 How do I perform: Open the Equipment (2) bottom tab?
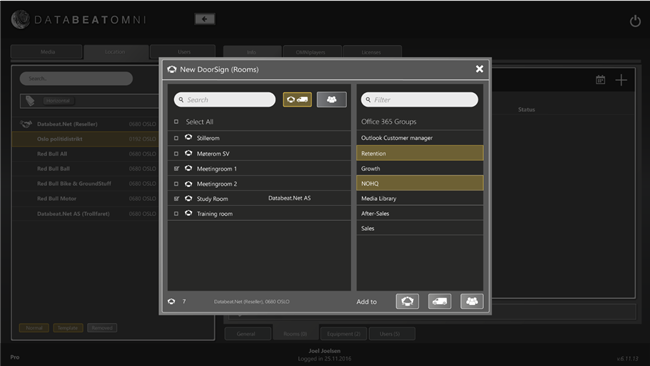point(343,334)
